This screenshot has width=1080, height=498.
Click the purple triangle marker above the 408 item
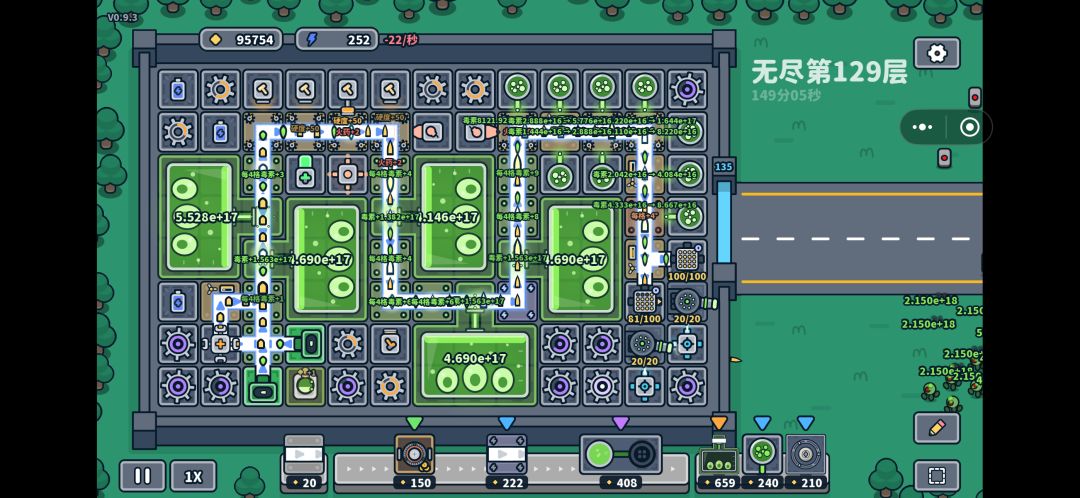click(x=621, y=422)
